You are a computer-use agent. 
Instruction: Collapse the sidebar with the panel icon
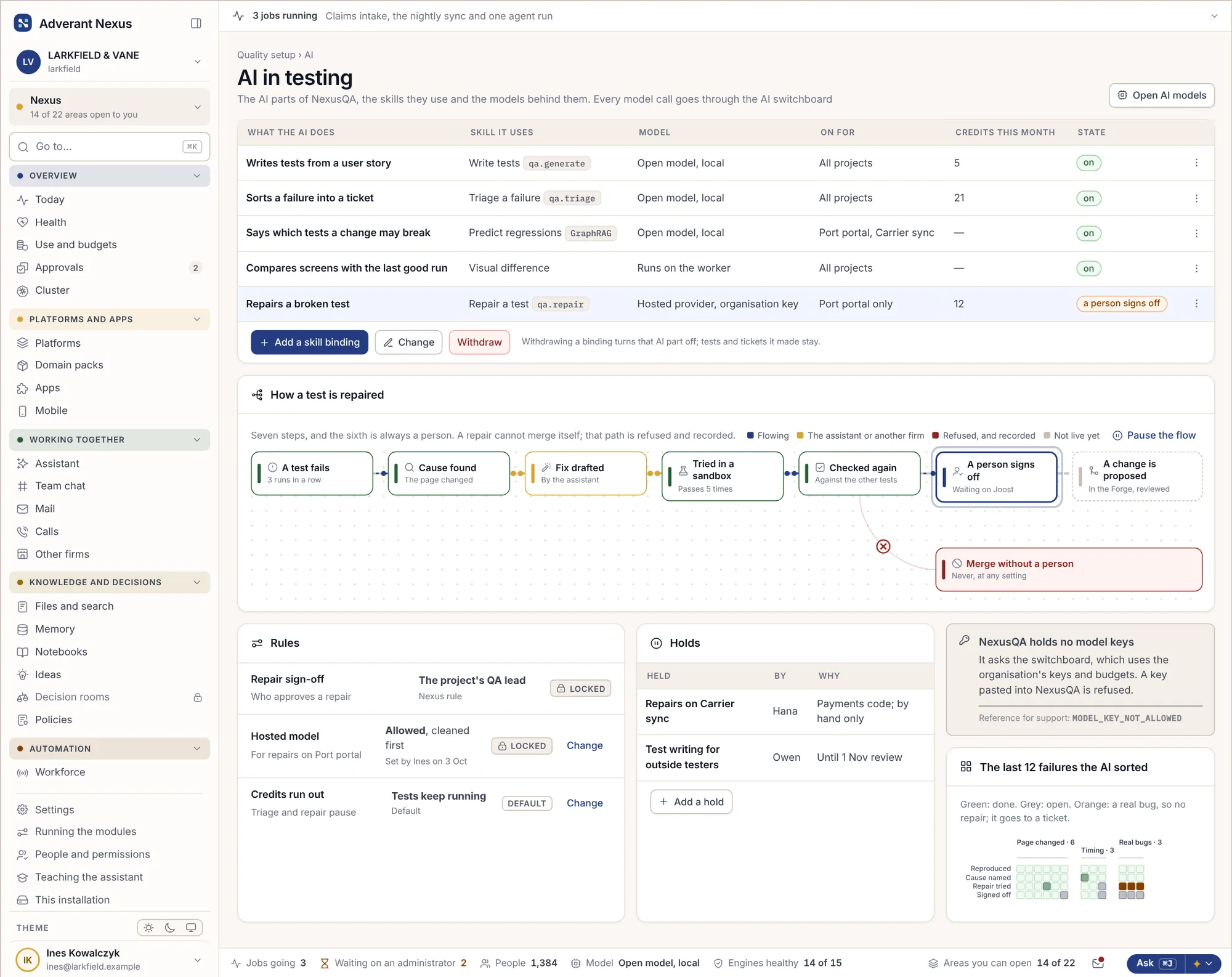pyautogui.click(x=196, y=23)
